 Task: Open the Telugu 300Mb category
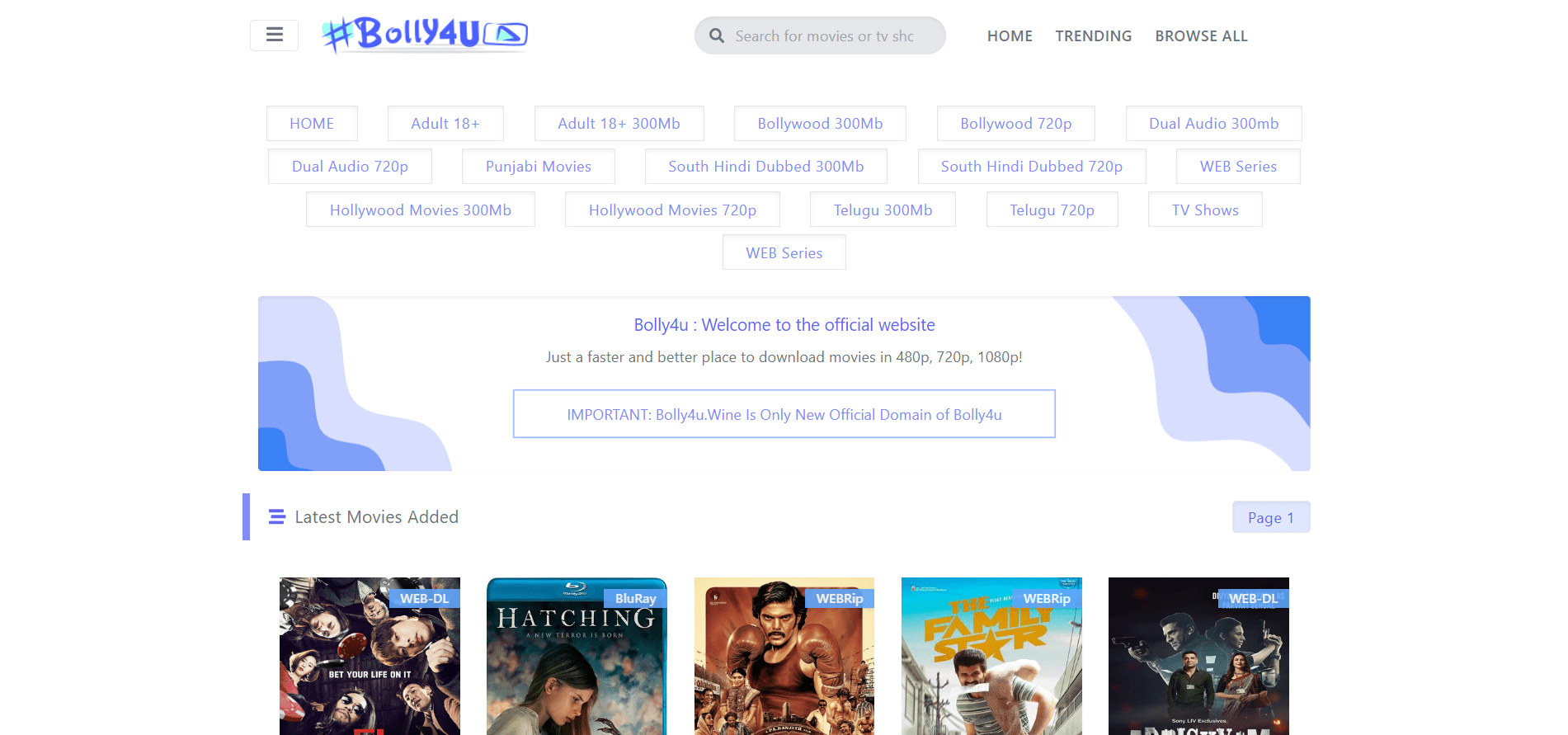(x=883, y=210)
